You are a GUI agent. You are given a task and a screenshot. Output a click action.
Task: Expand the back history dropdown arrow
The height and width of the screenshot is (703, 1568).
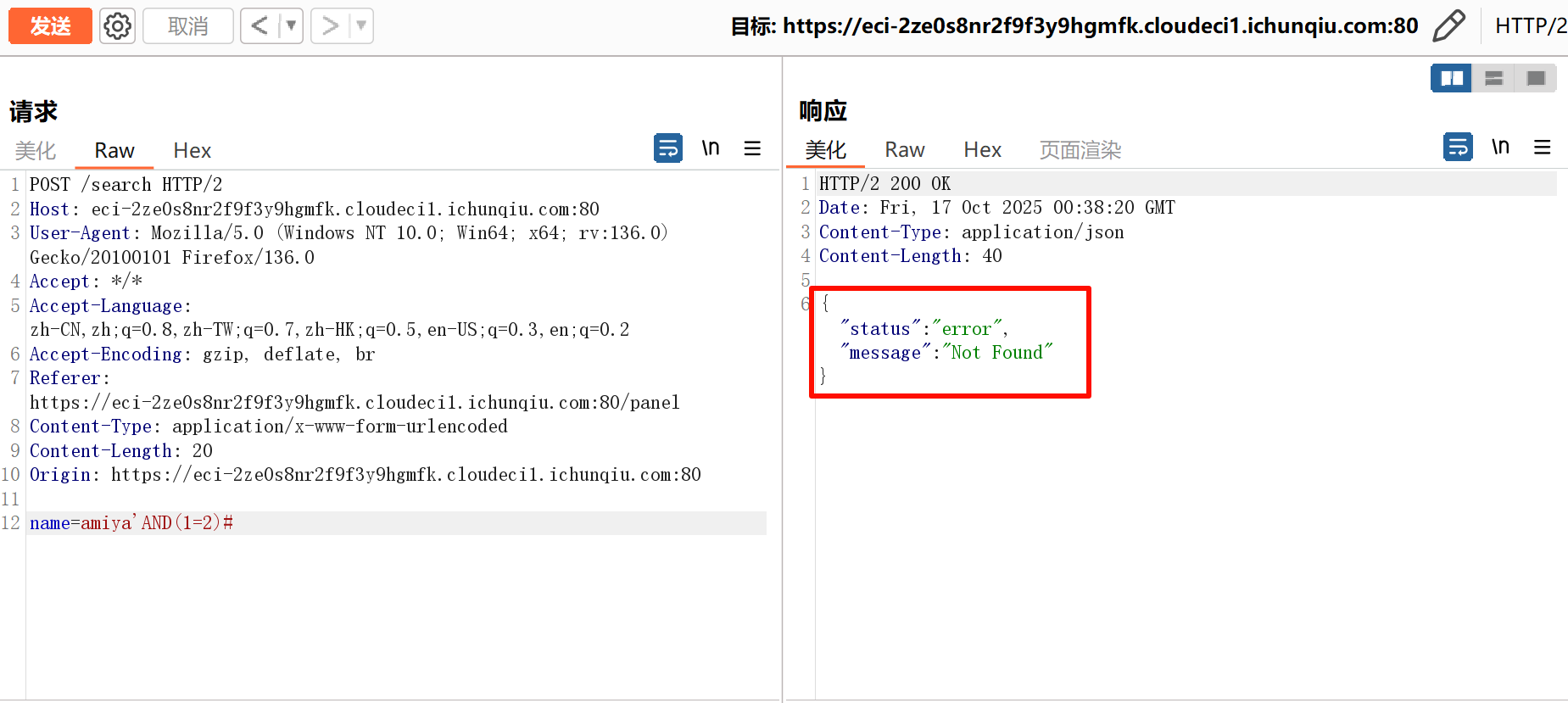291,26
